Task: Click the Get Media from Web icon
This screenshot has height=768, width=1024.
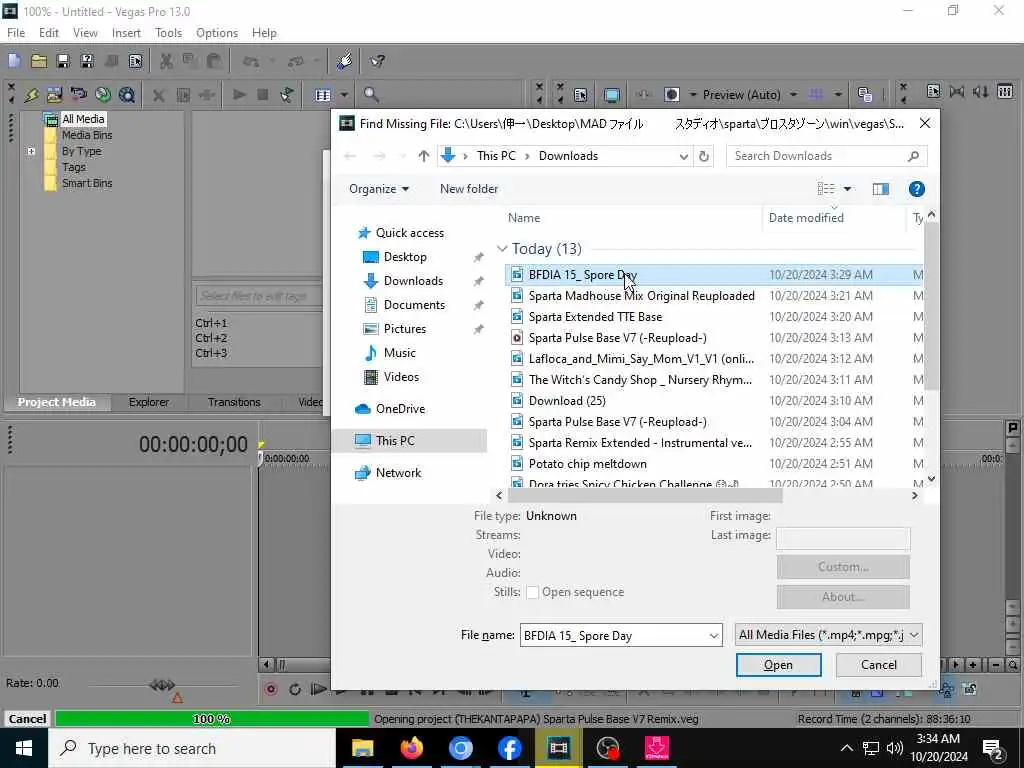Action: pyautogui.click(x=127, y=95)
